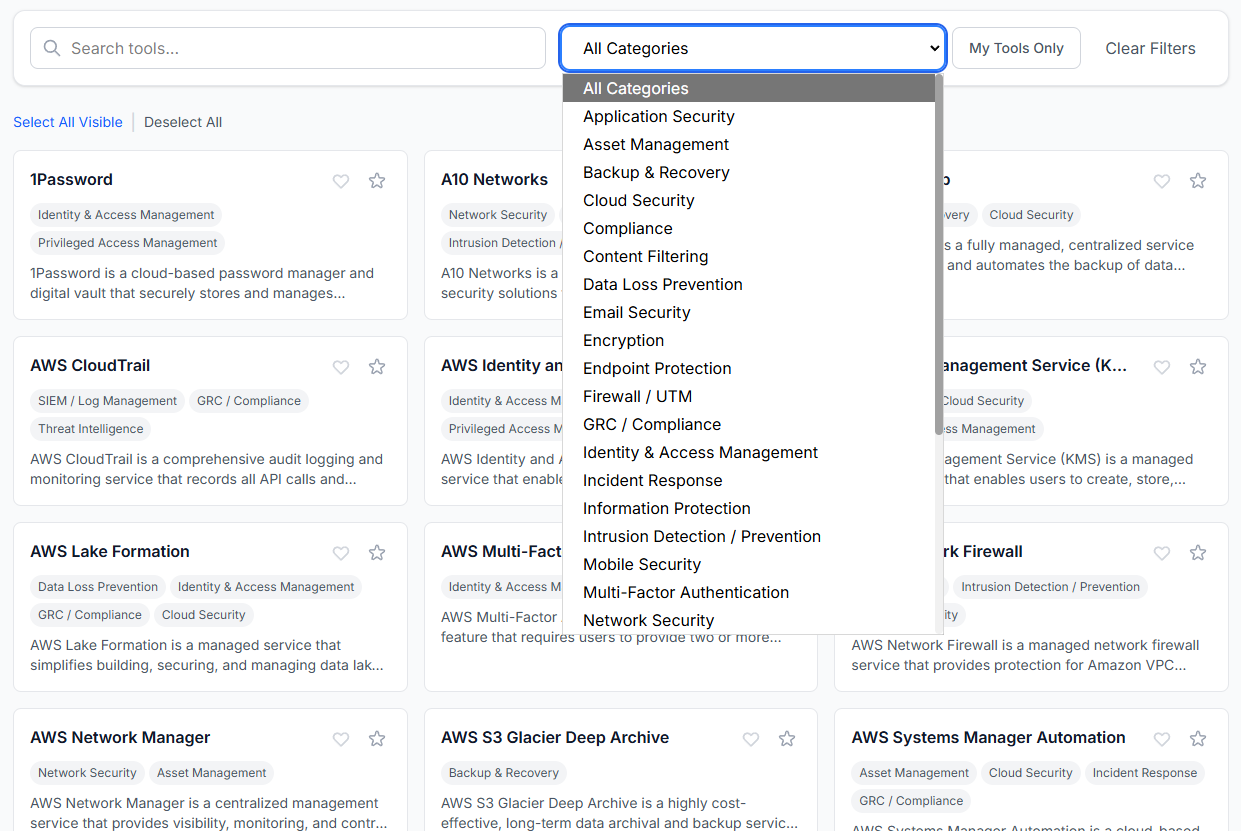Star the AWS CloudTrail card
This screenshot has height=831, width=1241.
(377, 367)
